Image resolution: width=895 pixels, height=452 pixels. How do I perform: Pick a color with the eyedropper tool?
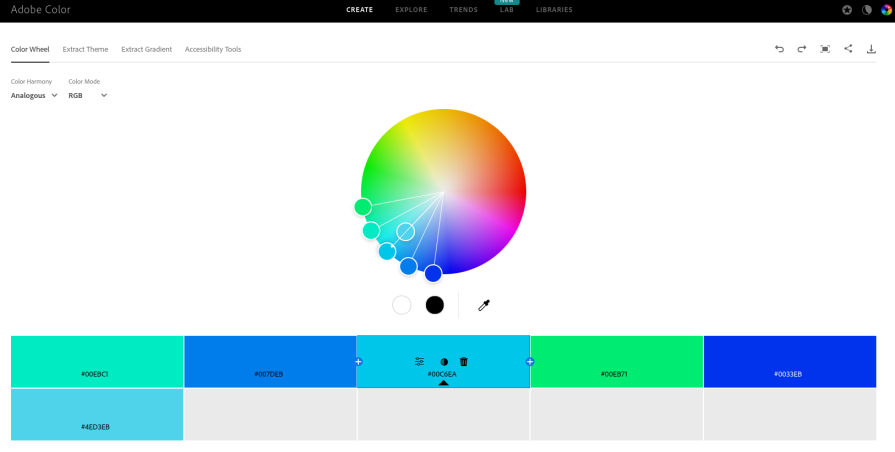click(x=484, y=305)
